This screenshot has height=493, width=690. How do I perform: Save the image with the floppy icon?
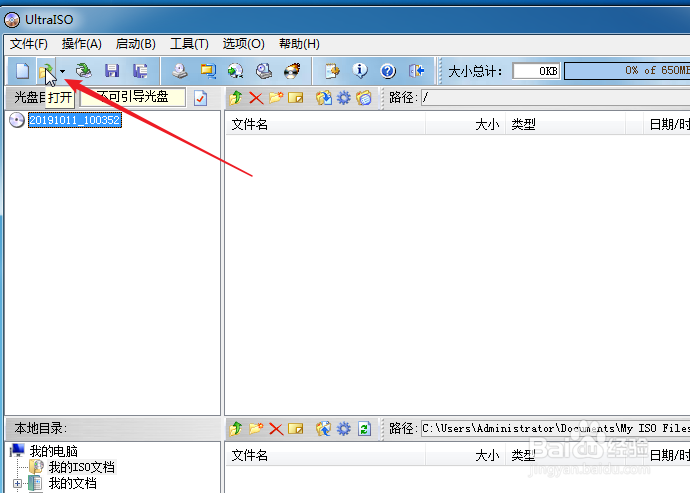tap(112, 71)
